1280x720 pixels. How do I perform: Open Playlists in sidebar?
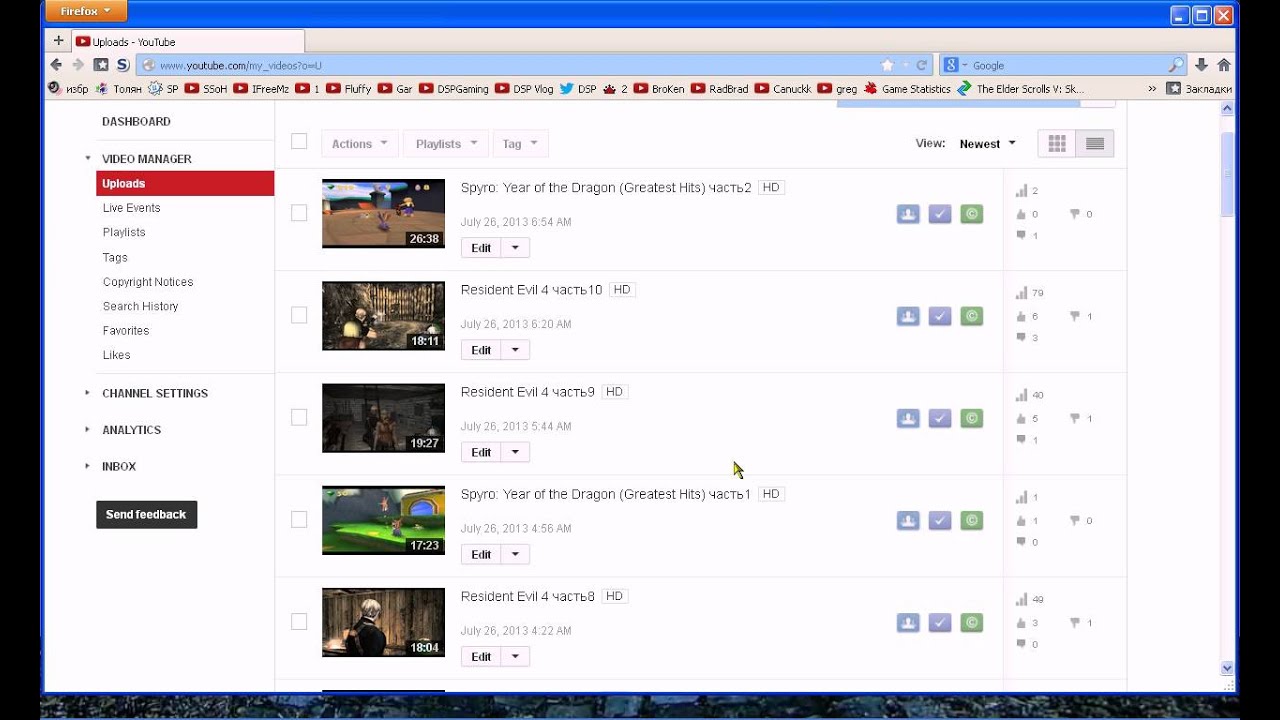point(124,232)
